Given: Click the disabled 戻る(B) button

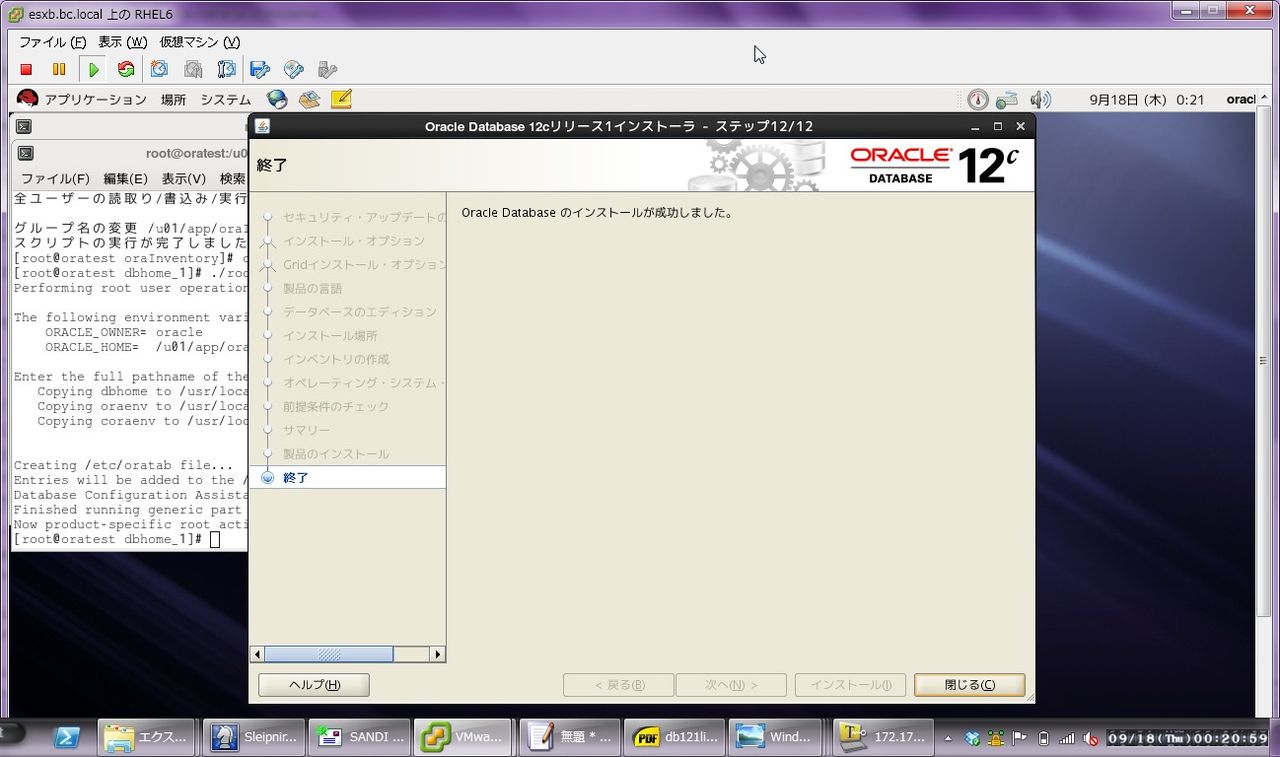Looking at the screenshot, I should [x=619, y=685].
